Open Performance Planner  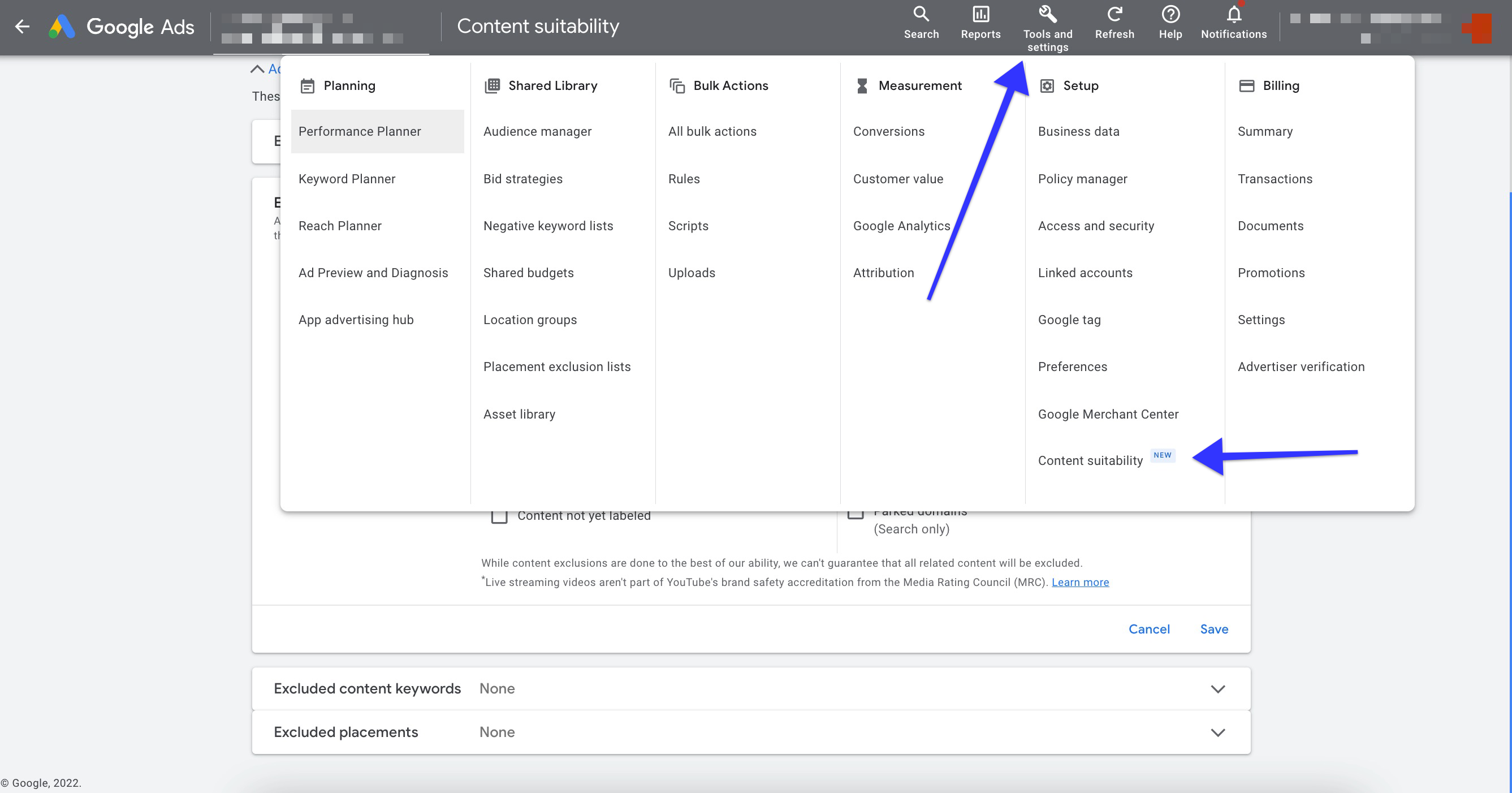pos(377,131)
